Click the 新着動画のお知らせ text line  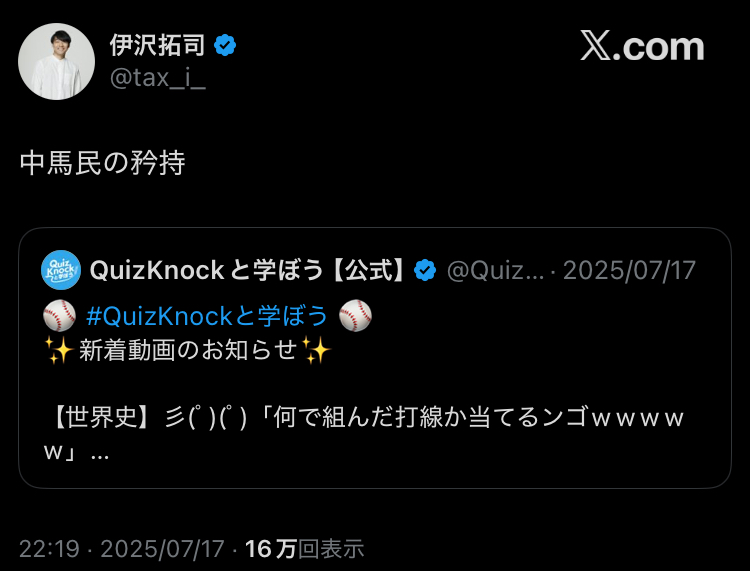188,350
